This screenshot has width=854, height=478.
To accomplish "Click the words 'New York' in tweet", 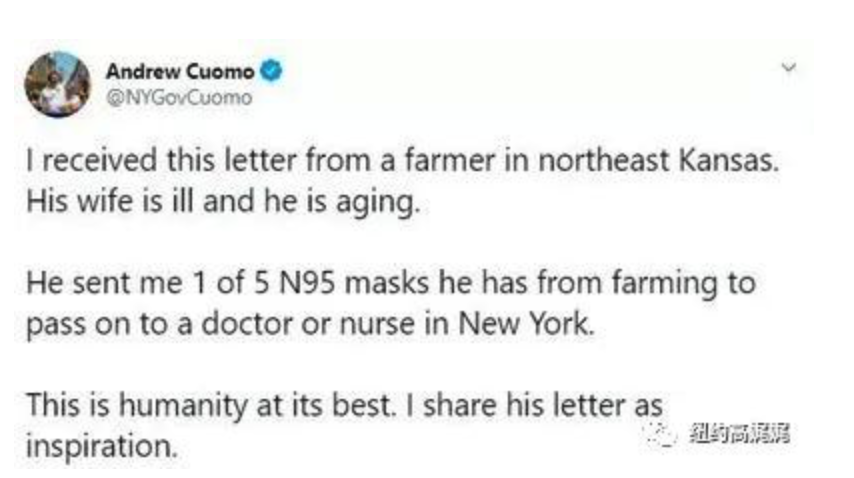I will click(526, 324).
